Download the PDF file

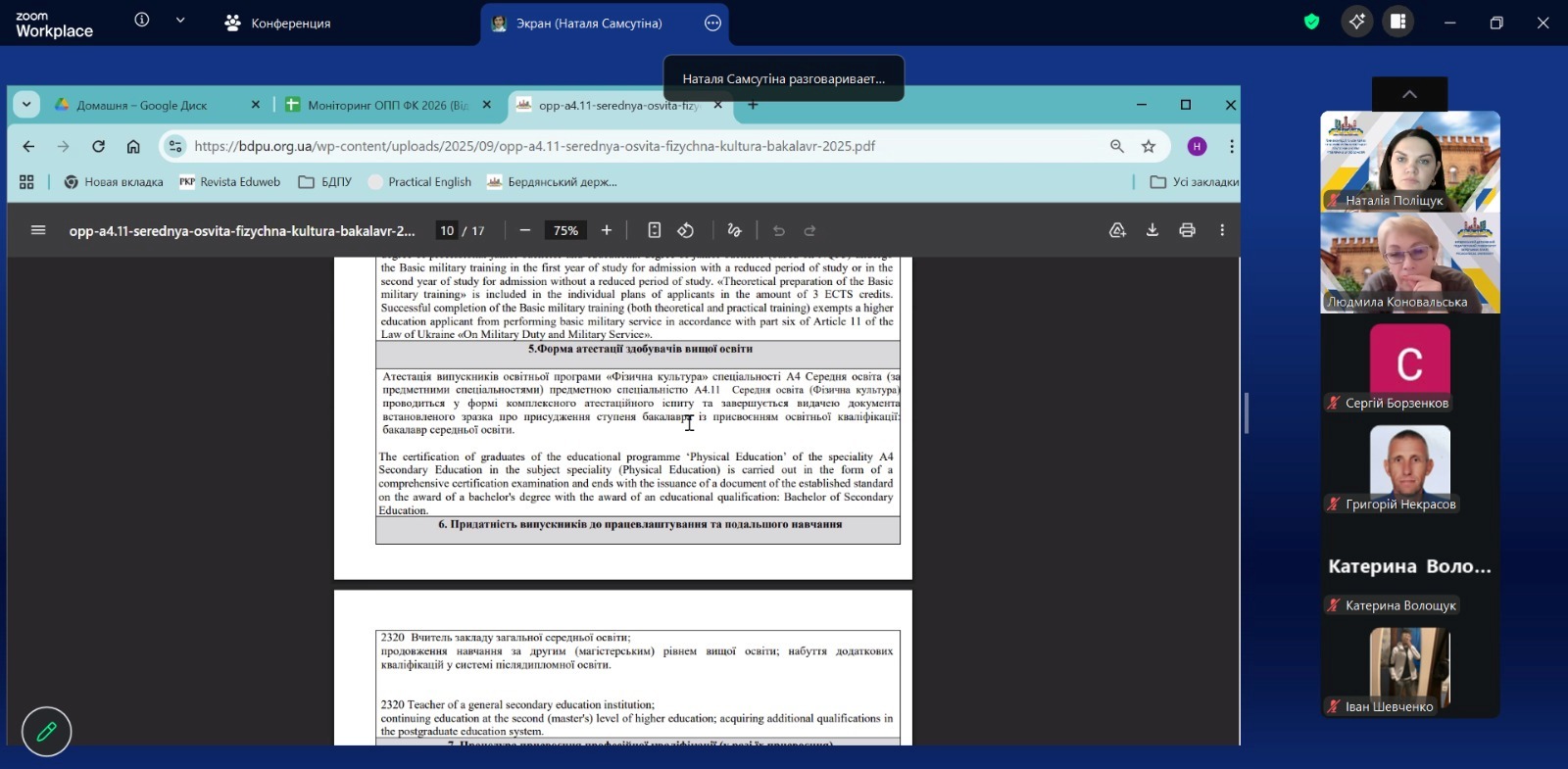[x=1152, y=230]
